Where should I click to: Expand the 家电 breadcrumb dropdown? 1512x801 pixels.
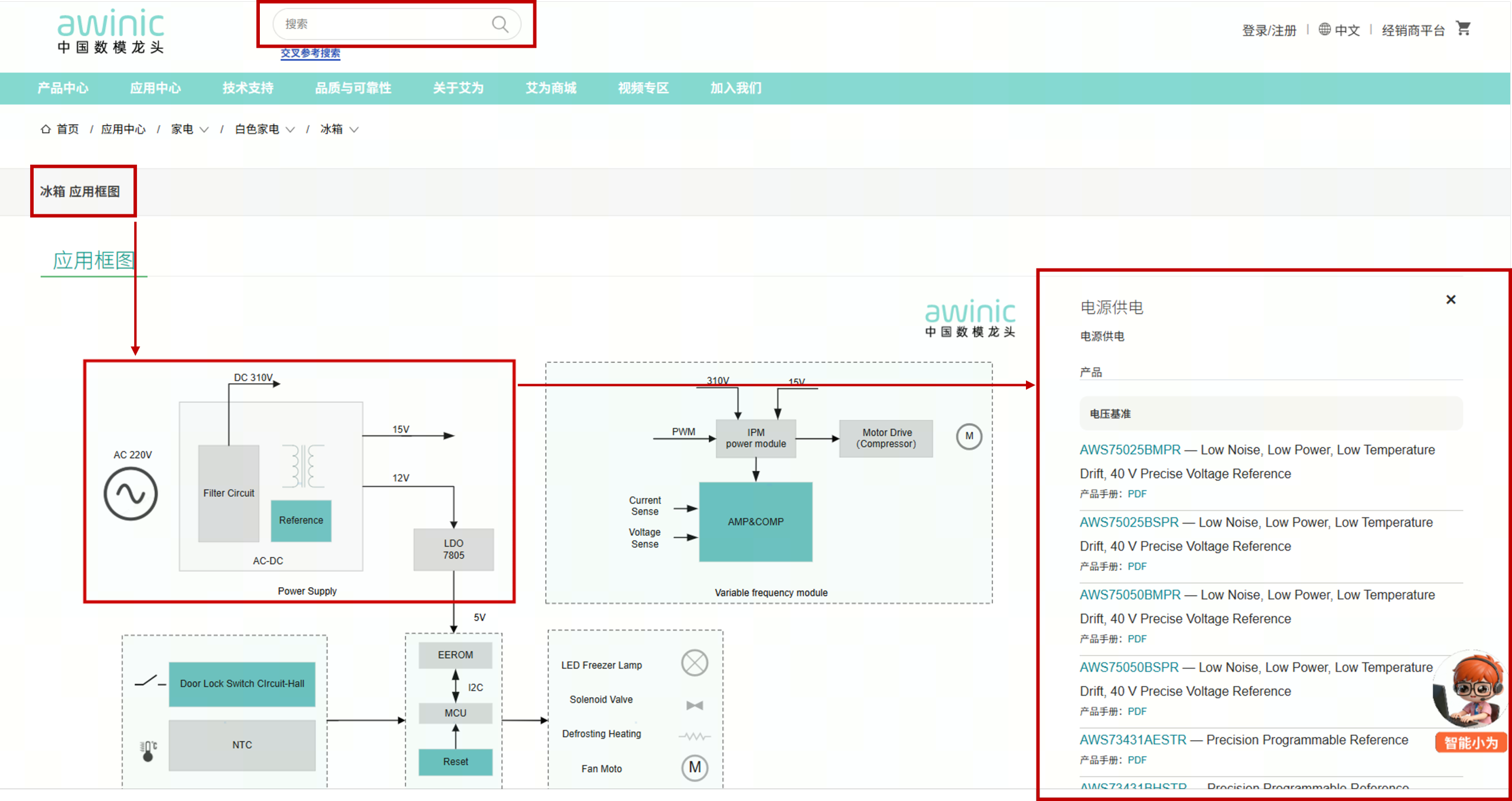click(x=204, y=129)
